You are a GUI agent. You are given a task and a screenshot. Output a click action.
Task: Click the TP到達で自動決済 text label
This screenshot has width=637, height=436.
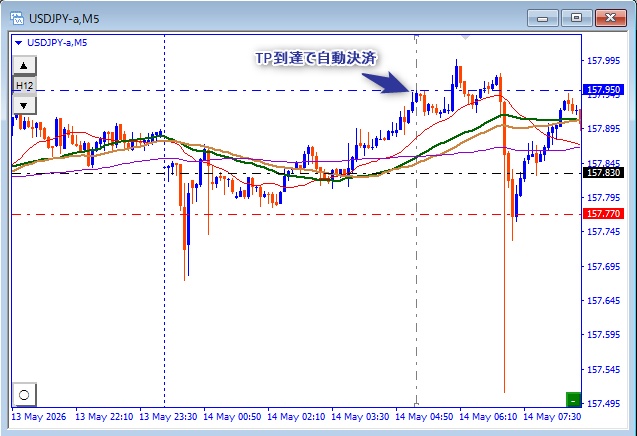click(x=316, y=58)
